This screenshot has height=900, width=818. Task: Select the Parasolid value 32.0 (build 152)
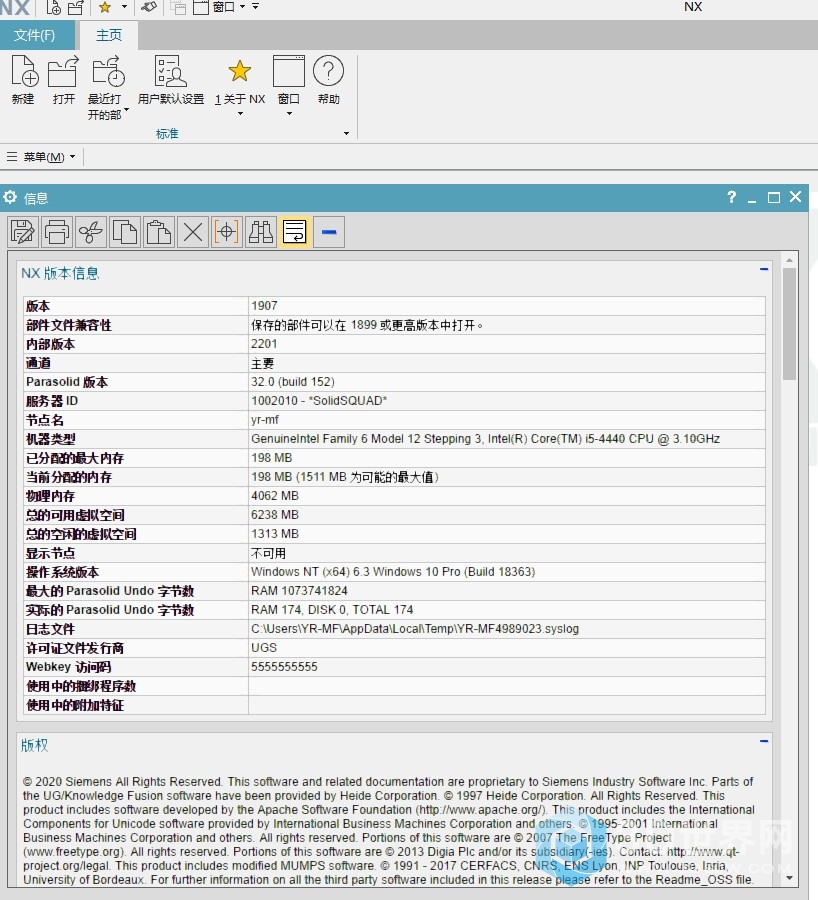[x=293, y=382]
